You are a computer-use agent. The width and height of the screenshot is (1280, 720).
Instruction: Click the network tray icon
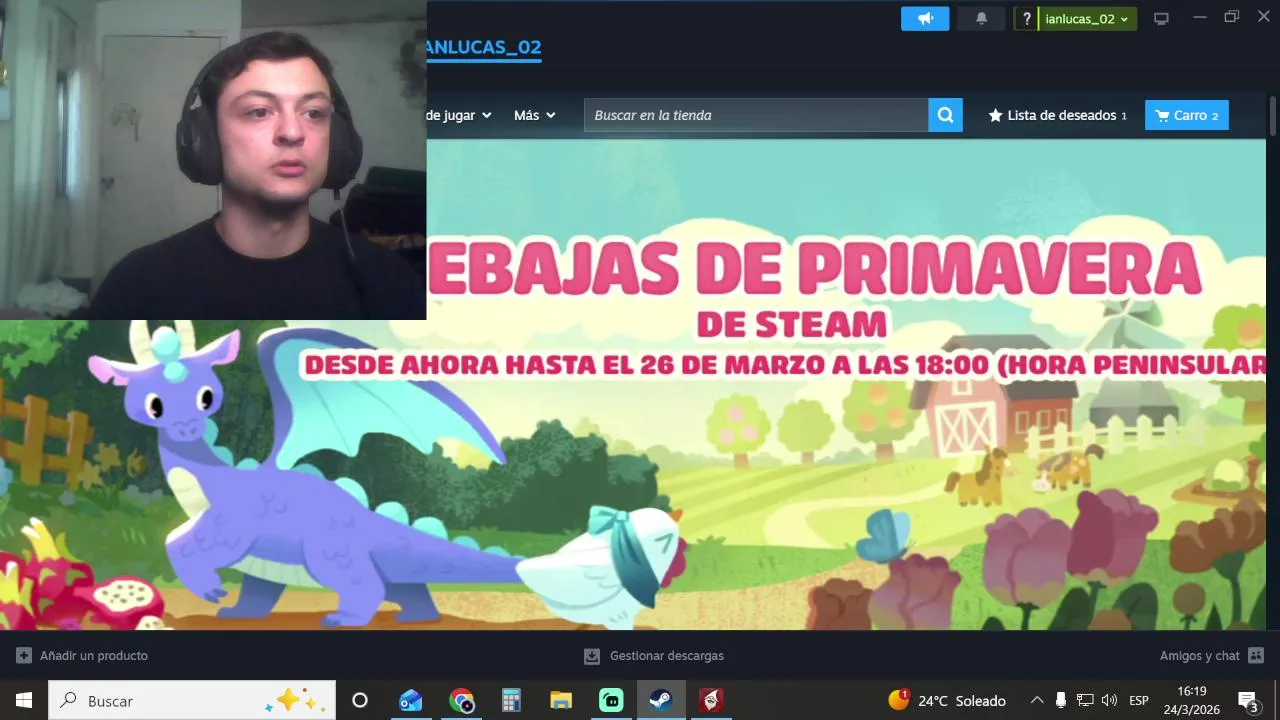[1085, 700]
